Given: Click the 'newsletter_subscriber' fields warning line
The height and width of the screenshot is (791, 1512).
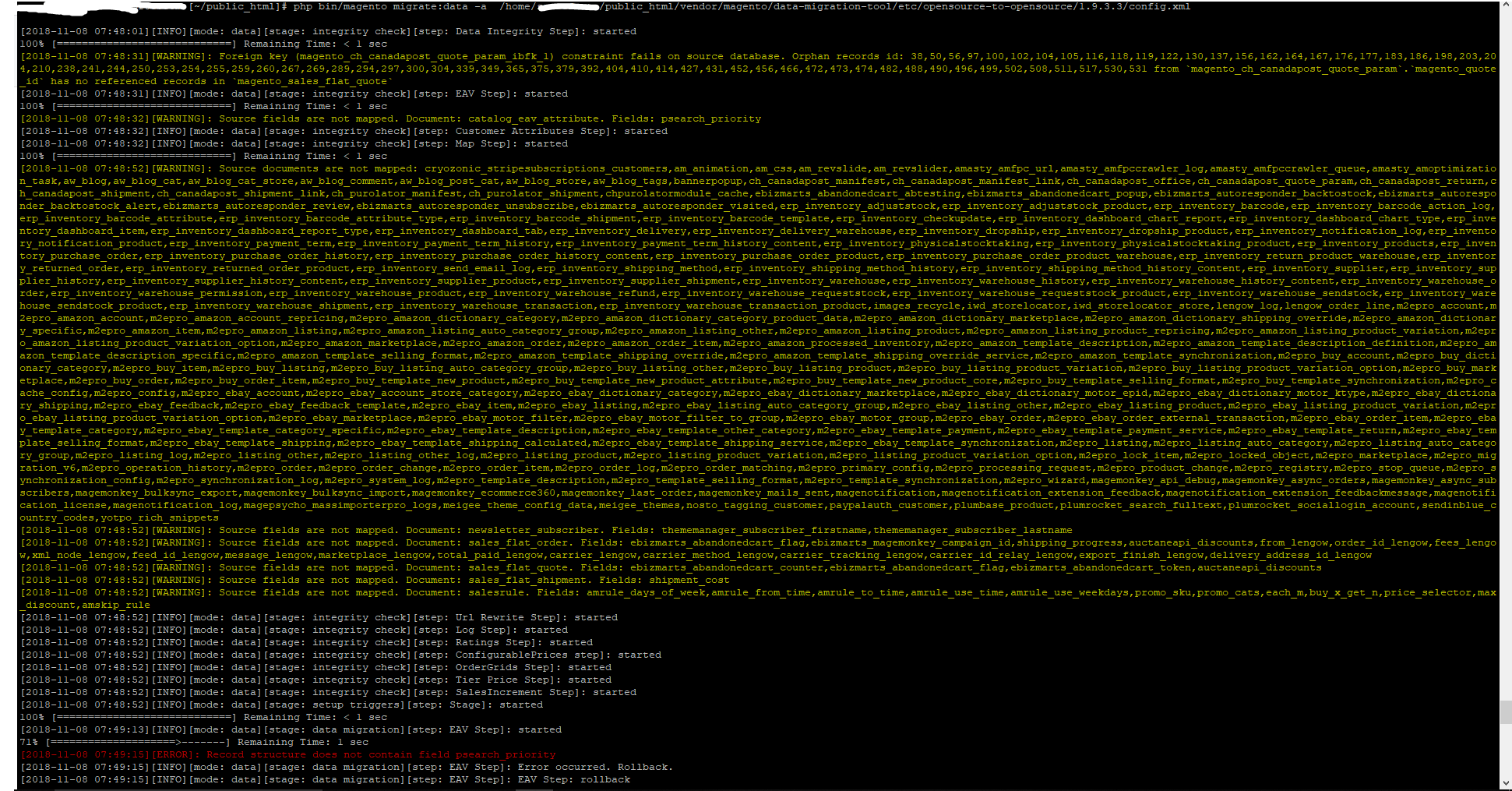Looking at the screenshot, I should click(x=546, y=531).
